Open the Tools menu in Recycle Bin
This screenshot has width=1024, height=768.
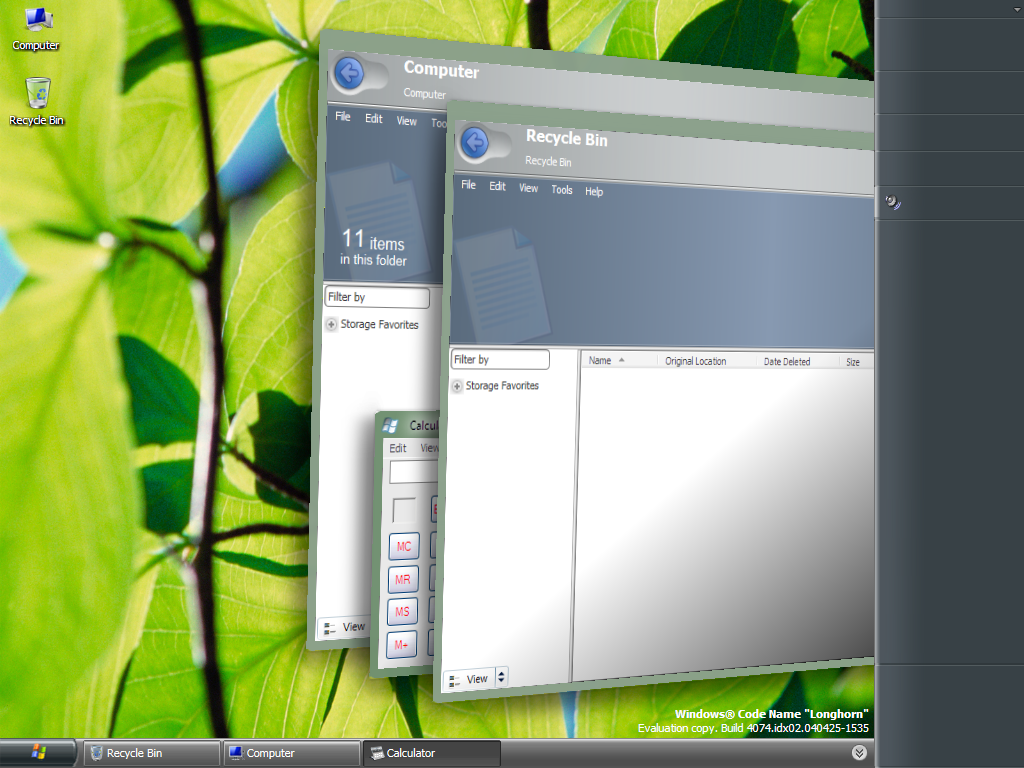562,189
